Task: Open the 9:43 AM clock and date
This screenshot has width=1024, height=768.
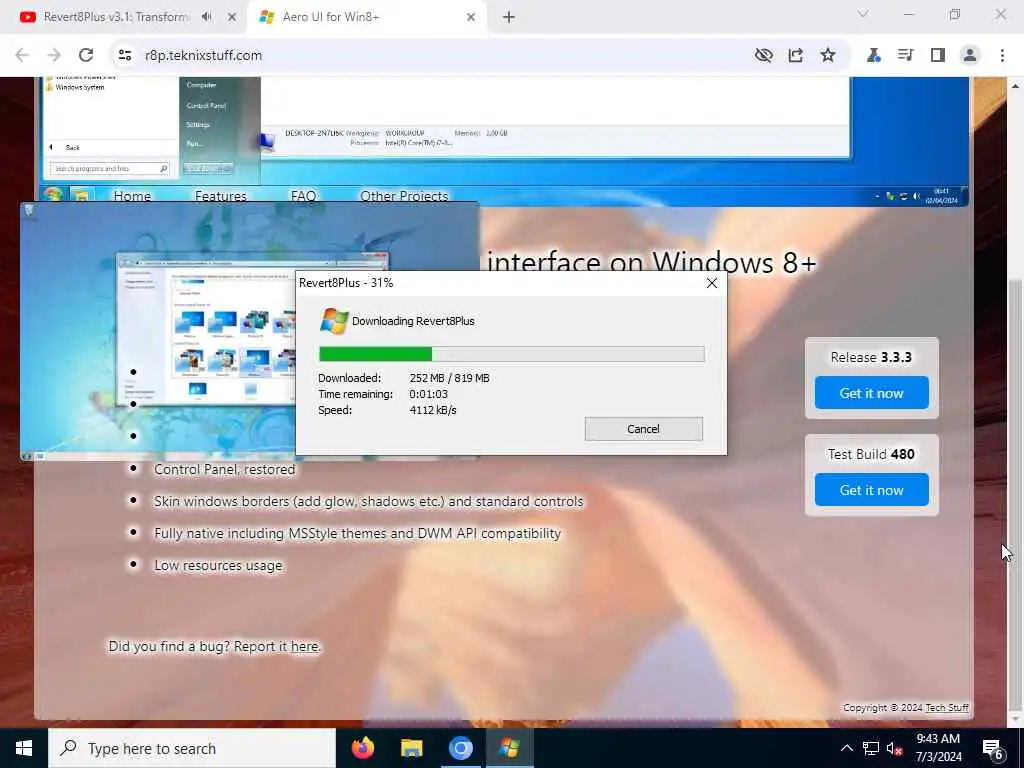Action: point(938,748)
